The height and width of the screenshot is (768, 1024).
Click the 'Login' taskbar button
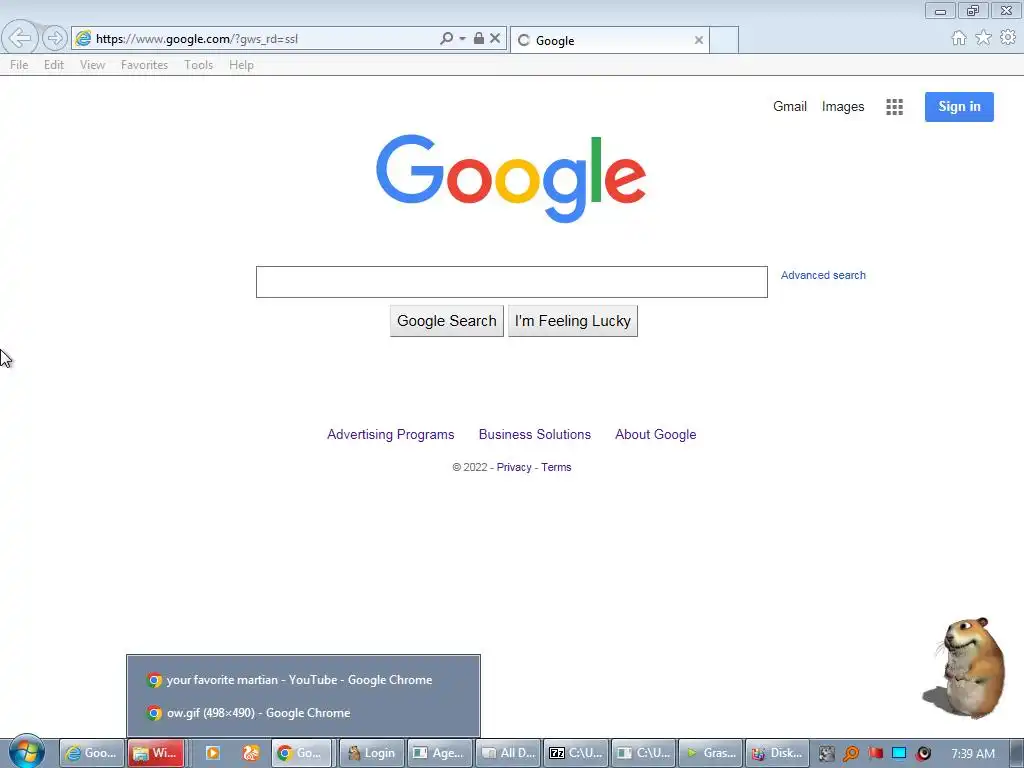coord(372,753)
